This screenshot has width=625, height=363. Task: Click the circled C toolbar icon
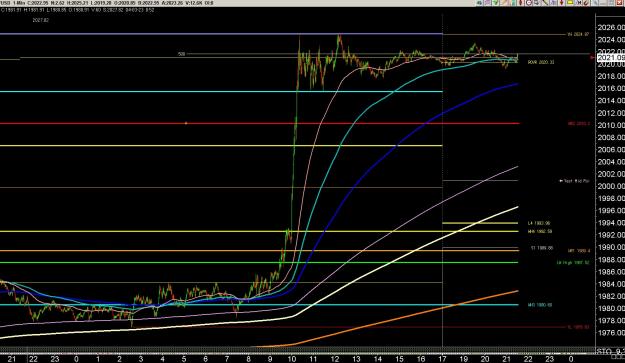tap(529, 3)
